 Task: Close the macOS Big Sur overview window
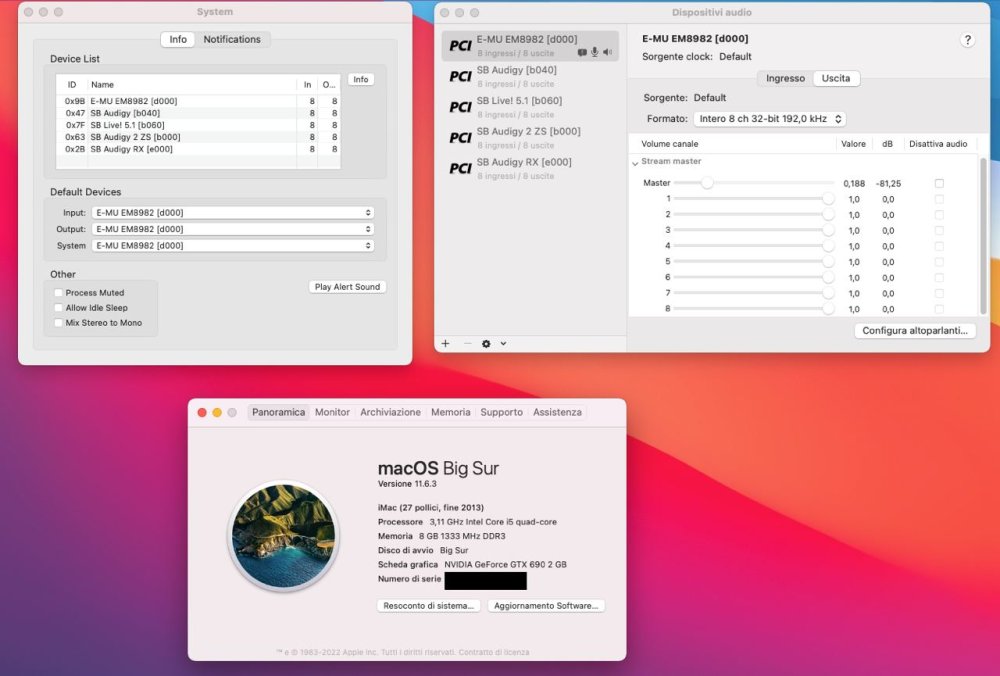tap(202, 413)
